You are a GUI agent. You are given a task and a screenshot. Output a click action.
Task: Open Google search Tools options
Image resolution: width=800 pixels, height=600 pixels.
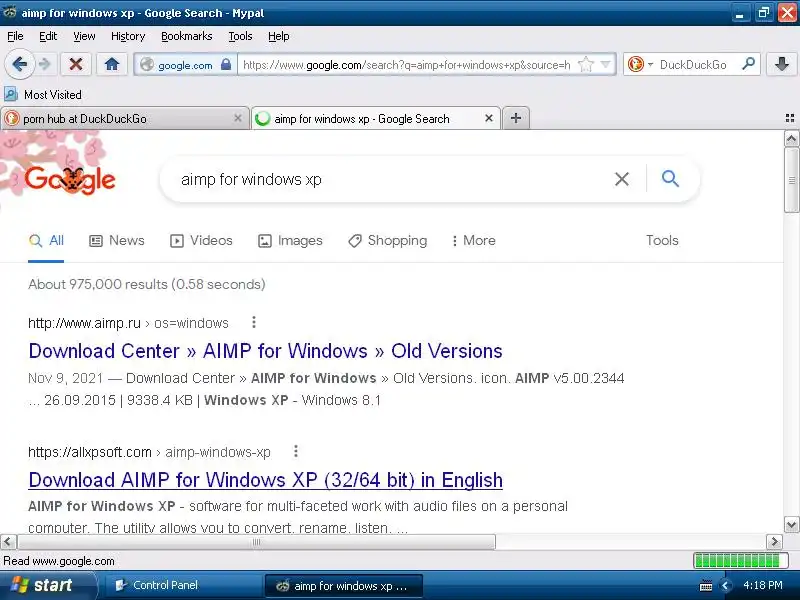(x=662, y=240)
